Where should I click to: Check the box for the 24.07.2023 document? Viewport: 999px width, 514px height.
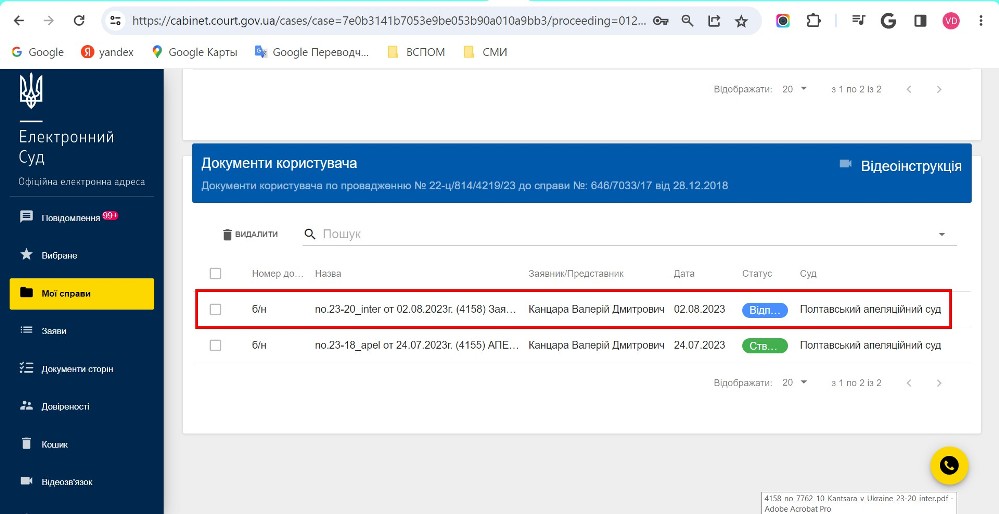pyautogui.click(x=215, y=345)
